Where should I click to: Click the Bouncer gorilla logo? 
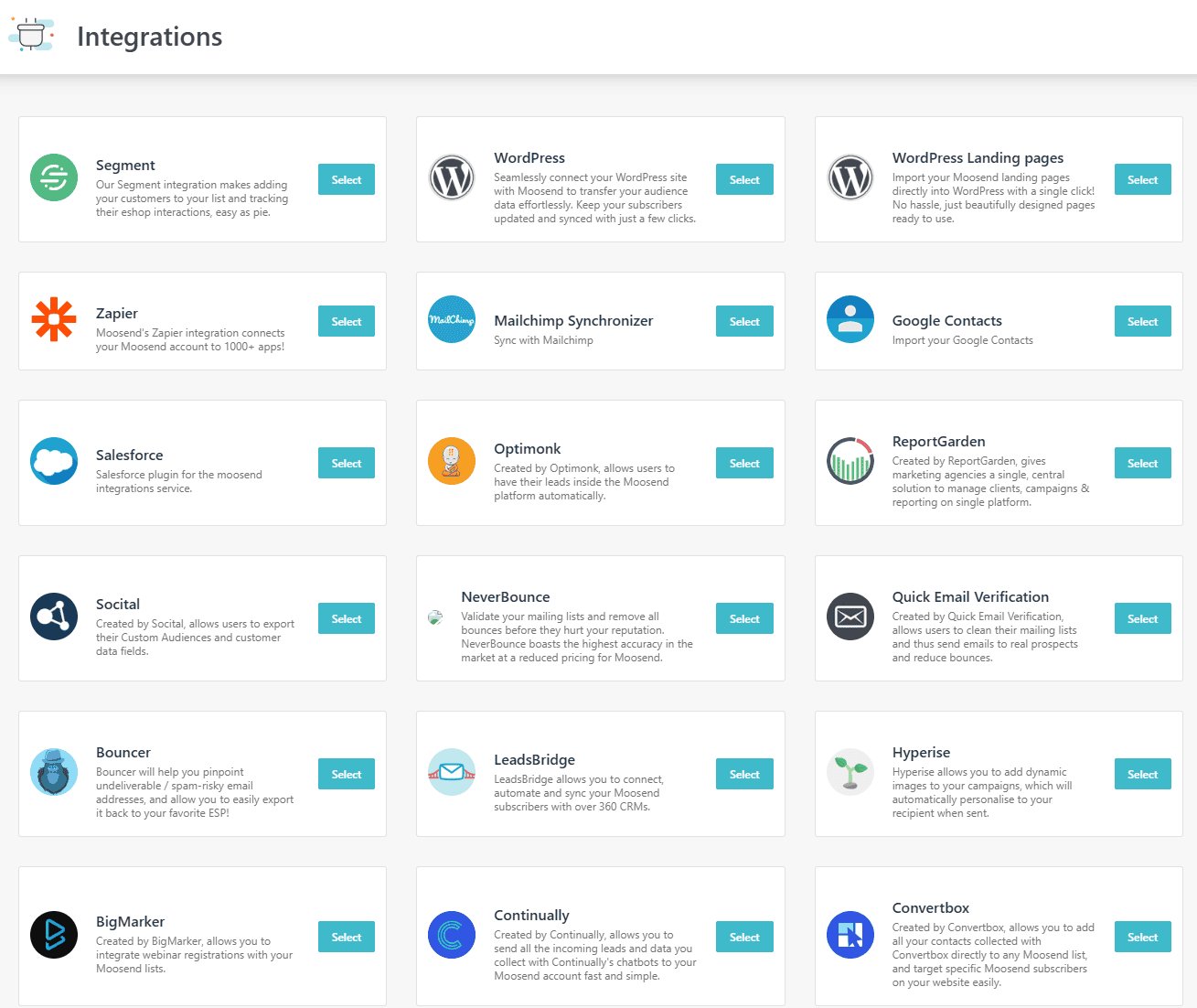click(54, 772)
